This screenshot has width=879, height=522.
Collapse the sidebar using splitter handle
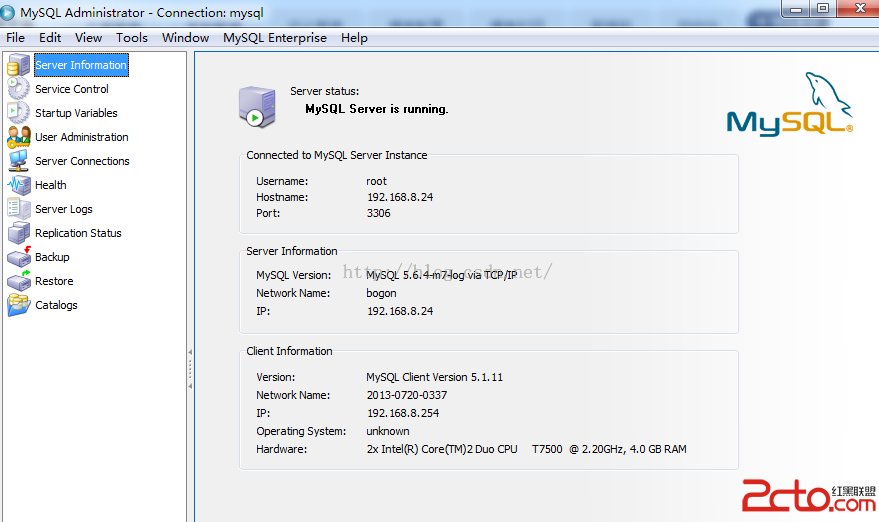191,369
